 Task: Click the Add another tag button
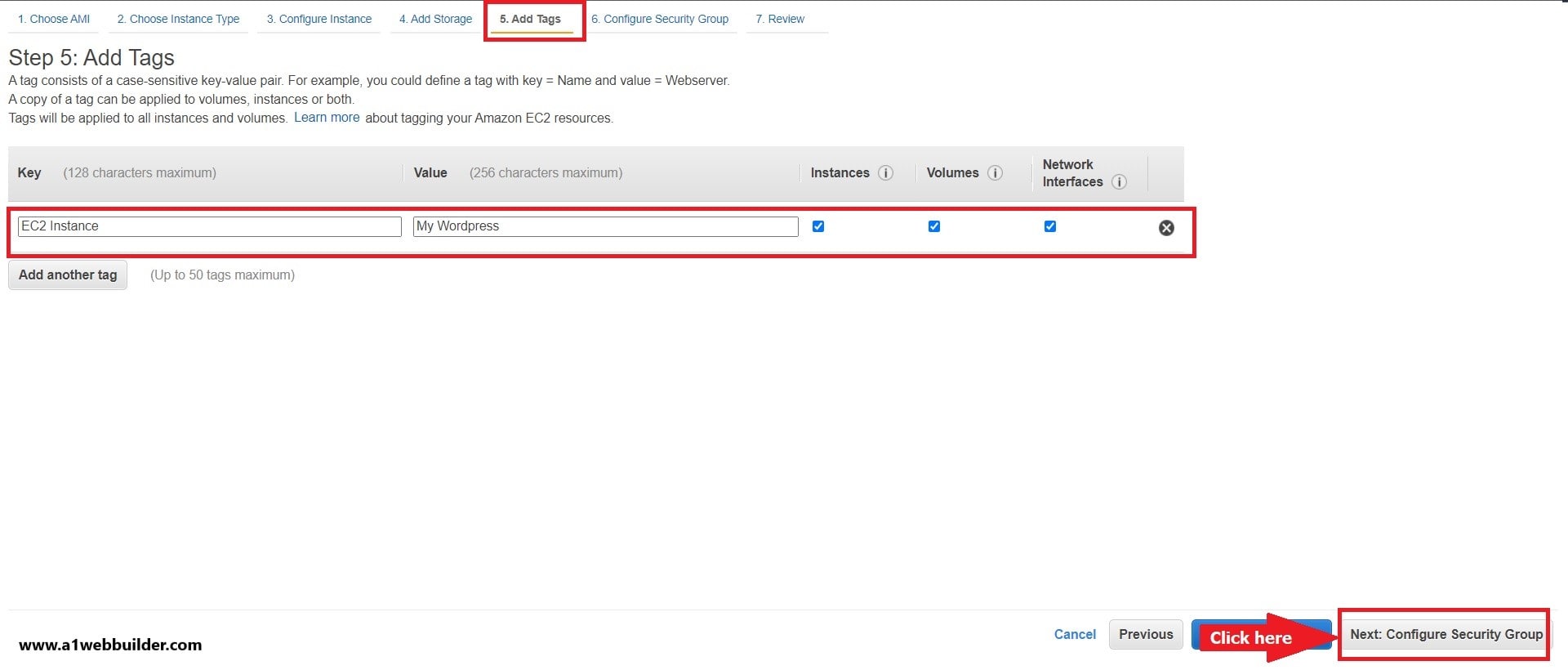click(x=68, y=275)
